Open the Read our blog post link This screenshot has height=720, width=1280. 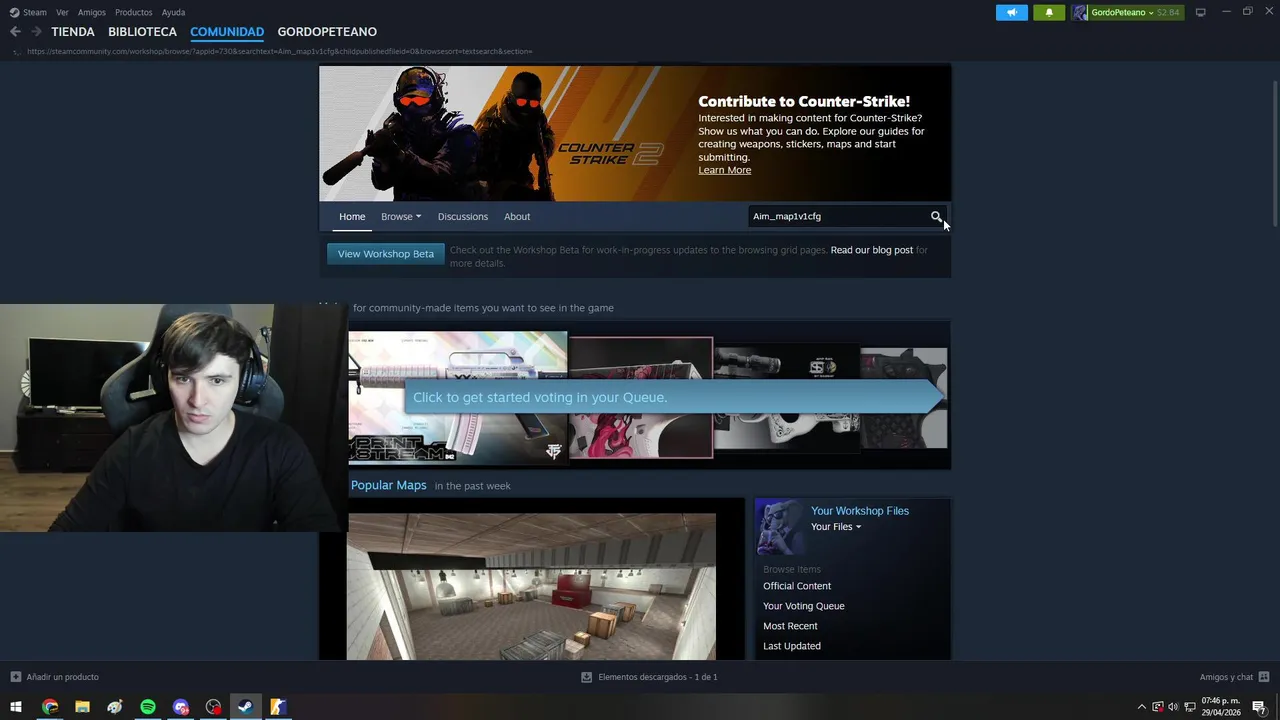[872, 250]
